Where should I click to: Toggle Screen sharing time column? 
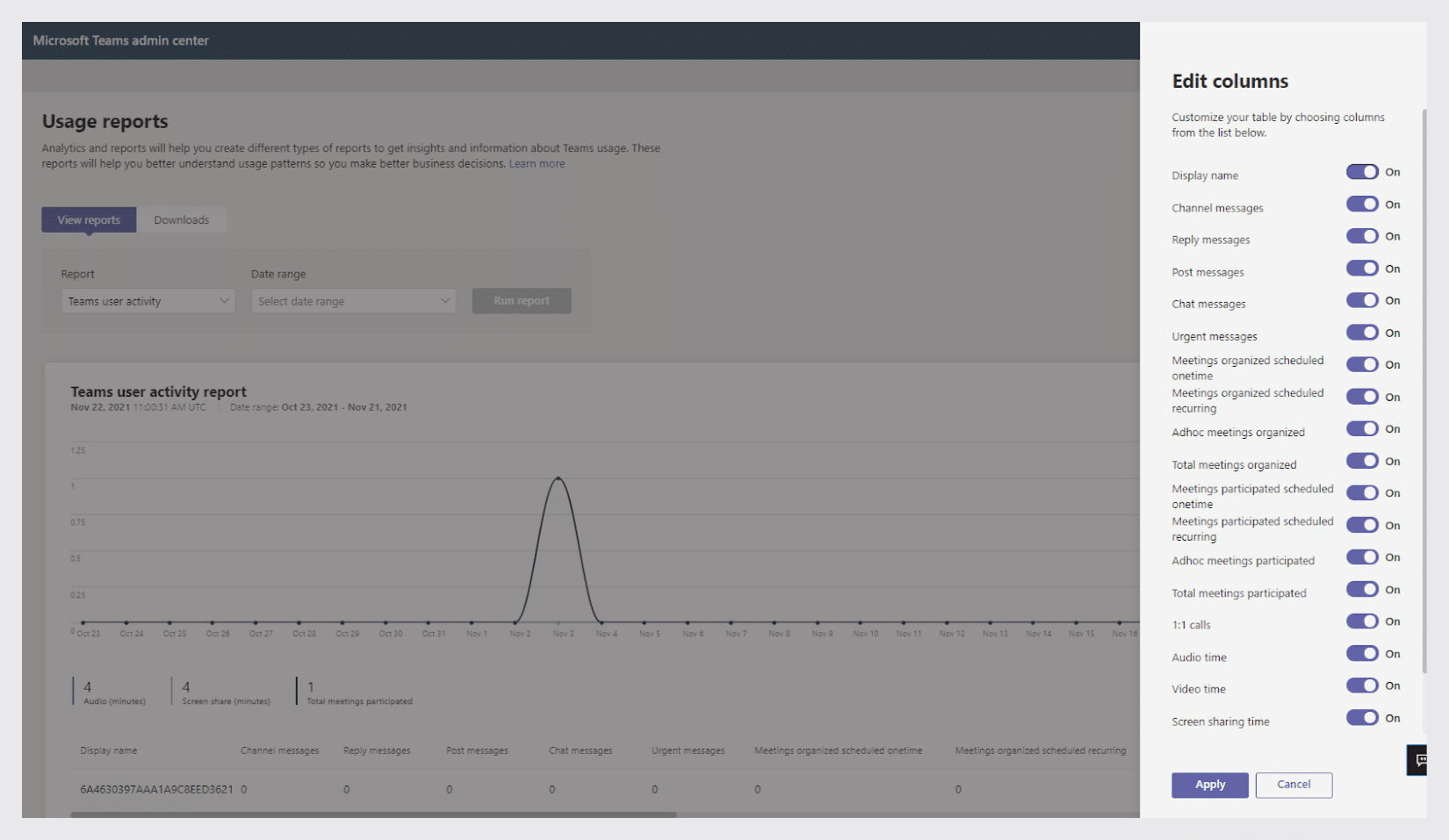[x=1362, y=718]
